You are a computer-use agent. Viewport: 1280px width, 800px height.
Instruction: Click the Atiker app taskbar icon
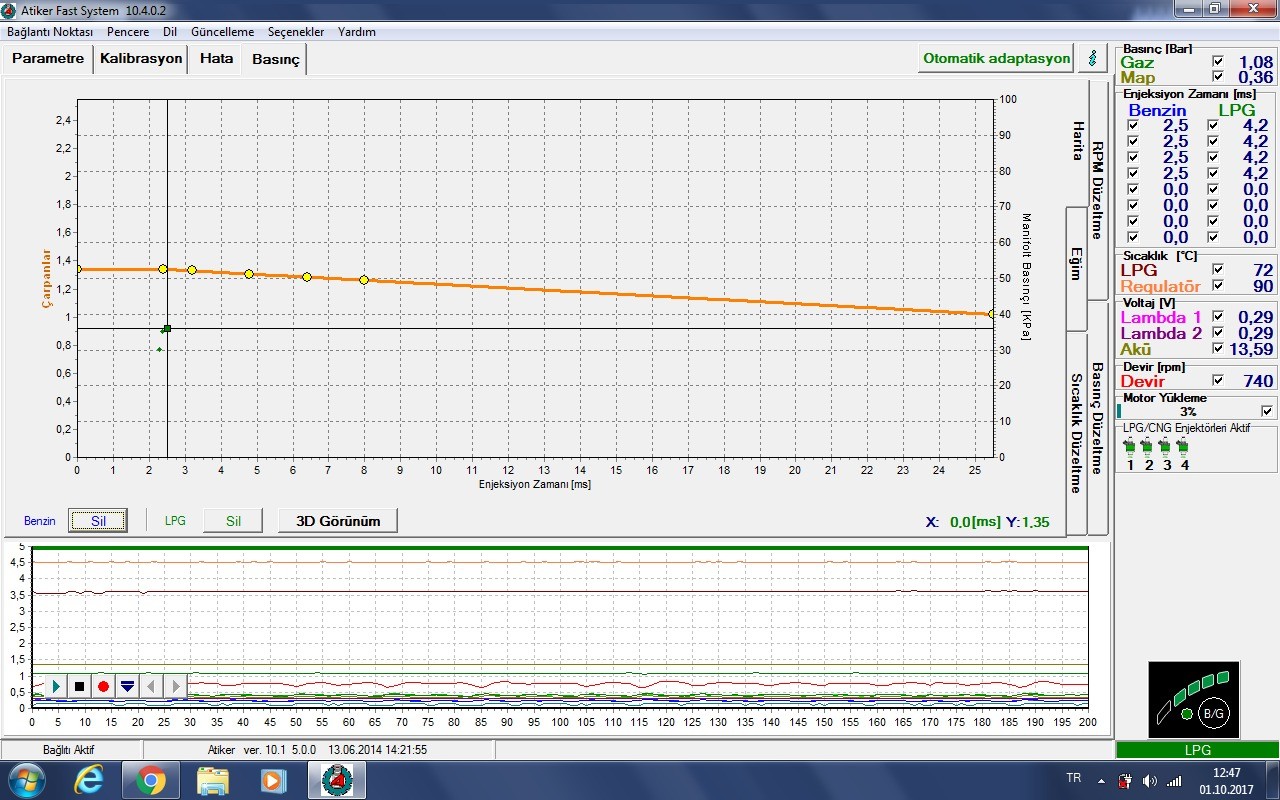[x=336, y=780]
